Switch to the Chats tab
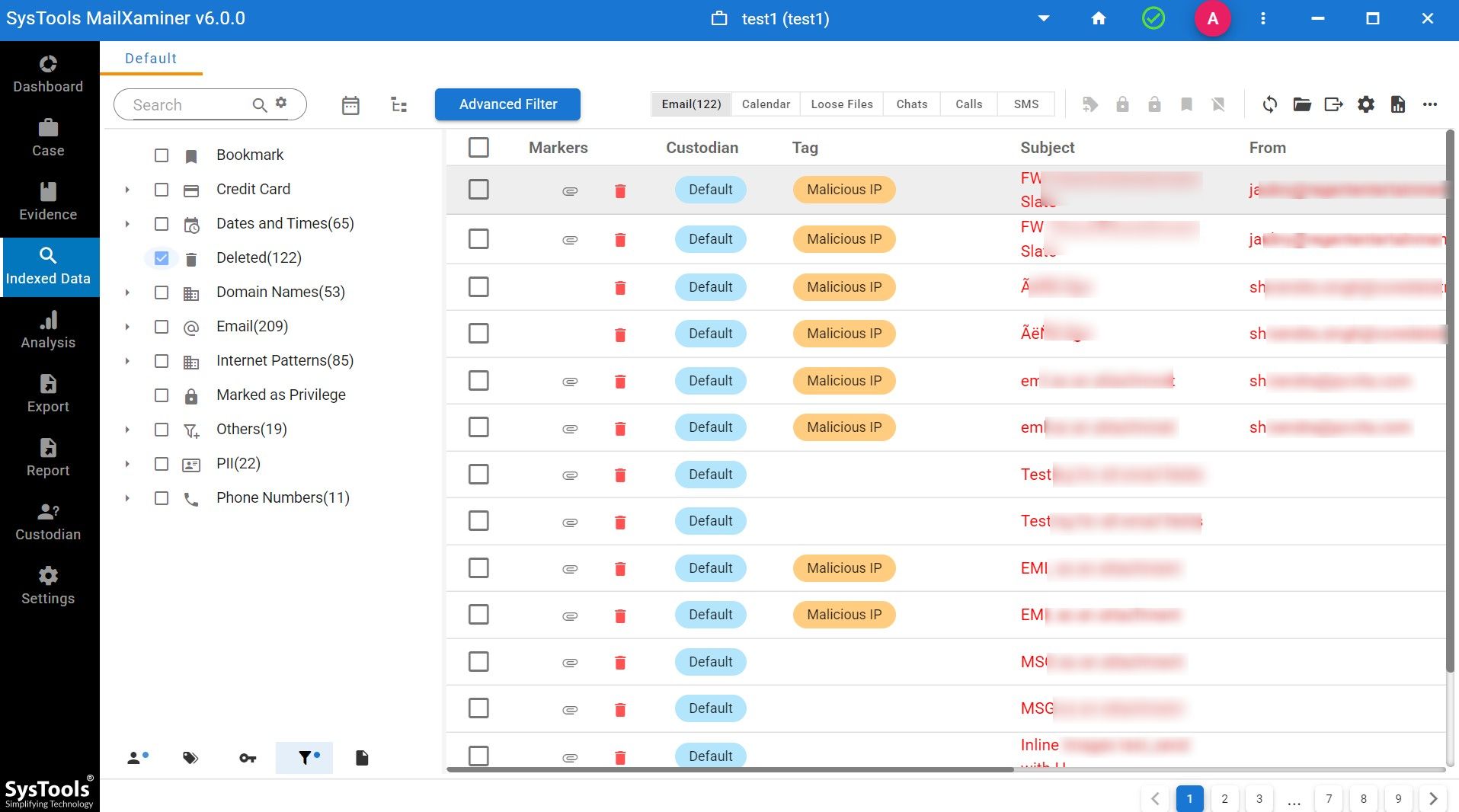 tap(912, 104)
